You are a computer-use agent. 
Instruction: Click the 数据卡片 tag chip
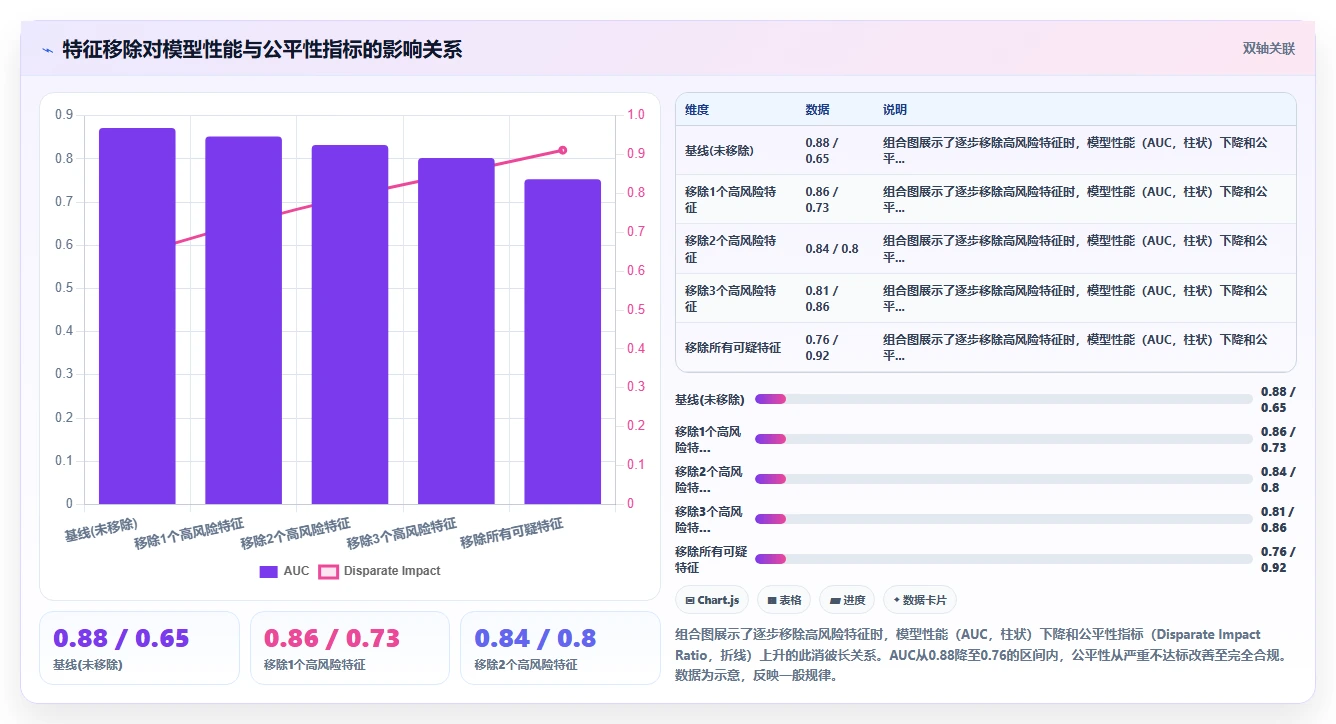click(x=920, y=600)
